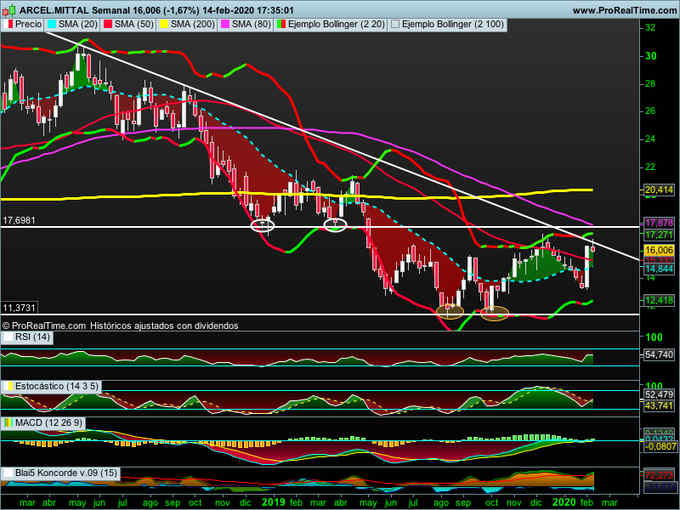680x510 pixels.
Task: Click the 14,844 cyan price tag
Action: pos(658,269)
